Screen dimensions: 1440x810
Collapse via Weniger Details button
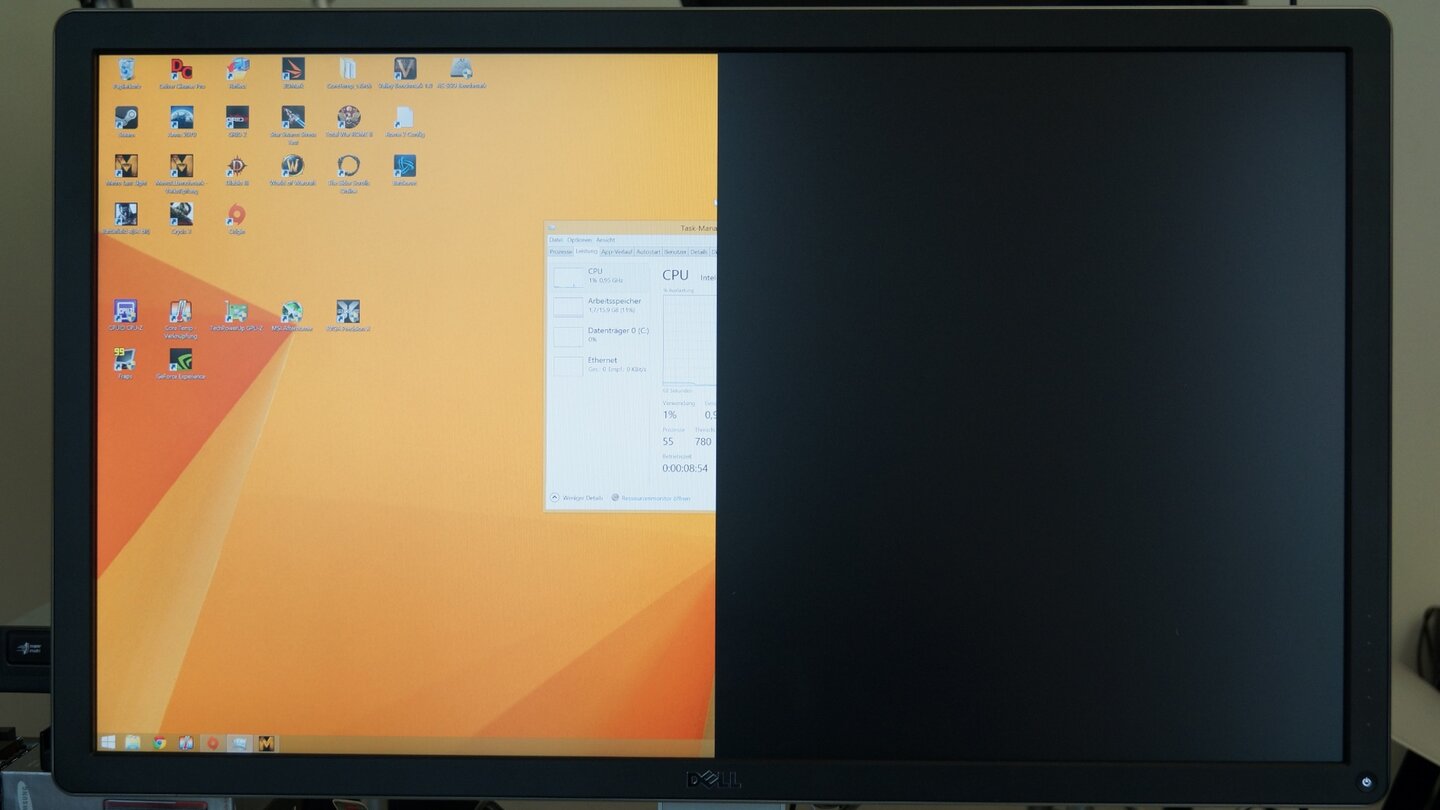[577, 497]
